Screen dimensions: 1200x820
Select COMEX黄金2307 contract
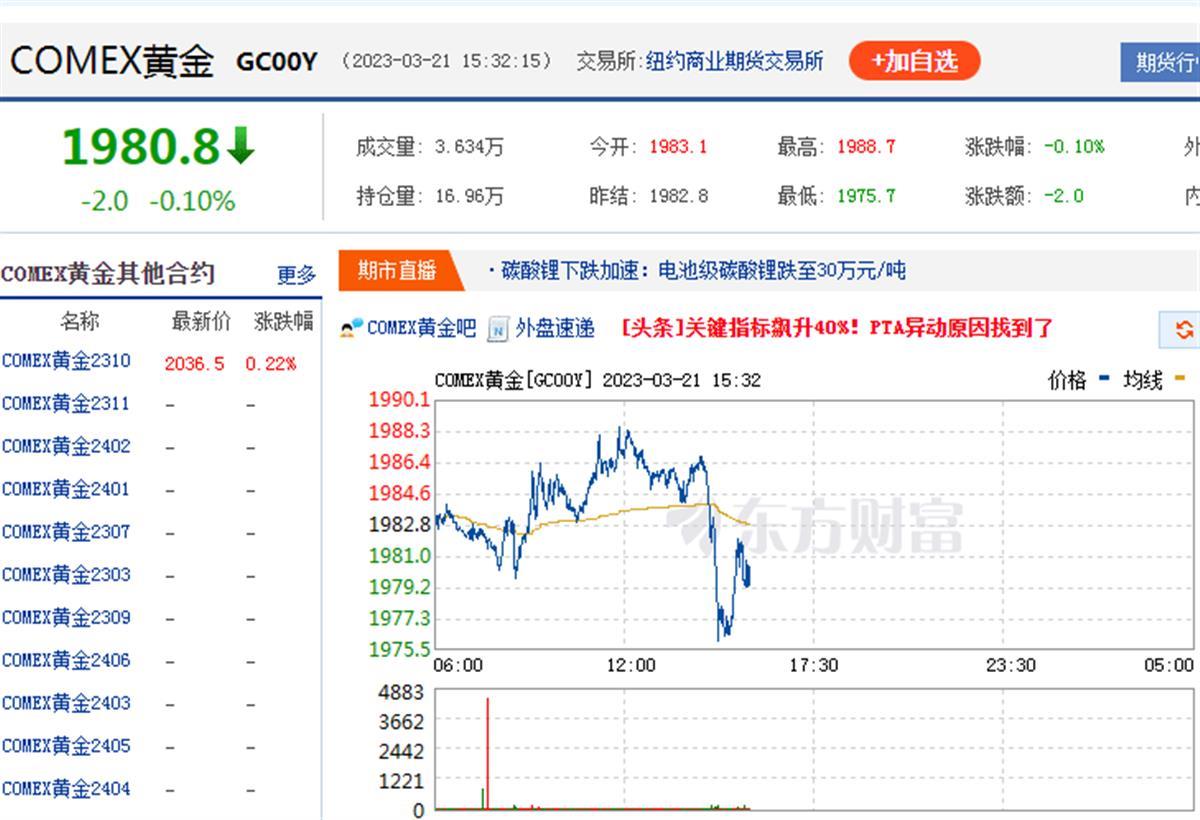[66, 532]
